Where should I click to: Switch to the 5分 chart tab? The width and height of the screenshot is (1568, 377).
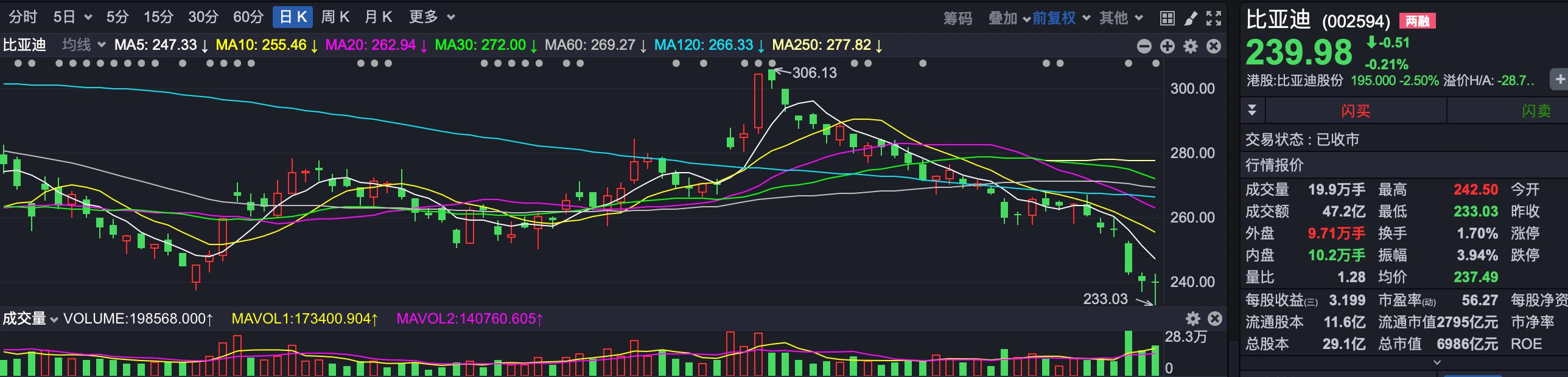click(x=117, y=17)
